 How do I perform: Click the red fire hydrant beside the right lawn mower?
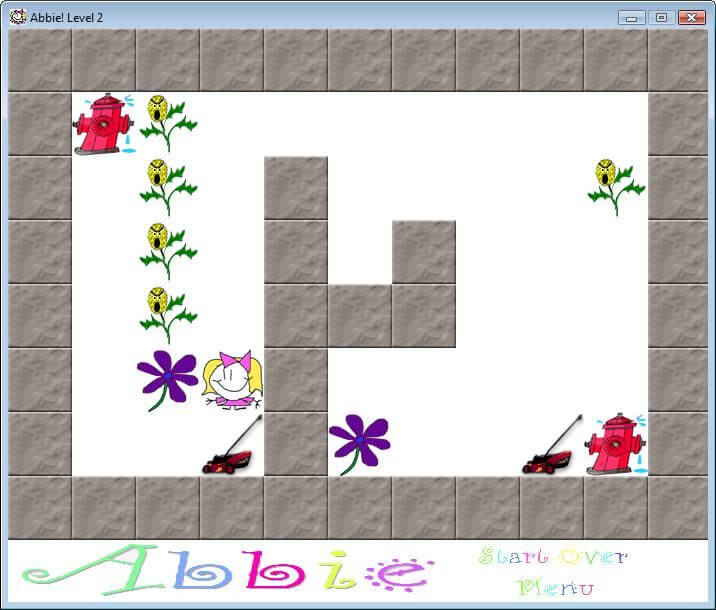[616, 444]
